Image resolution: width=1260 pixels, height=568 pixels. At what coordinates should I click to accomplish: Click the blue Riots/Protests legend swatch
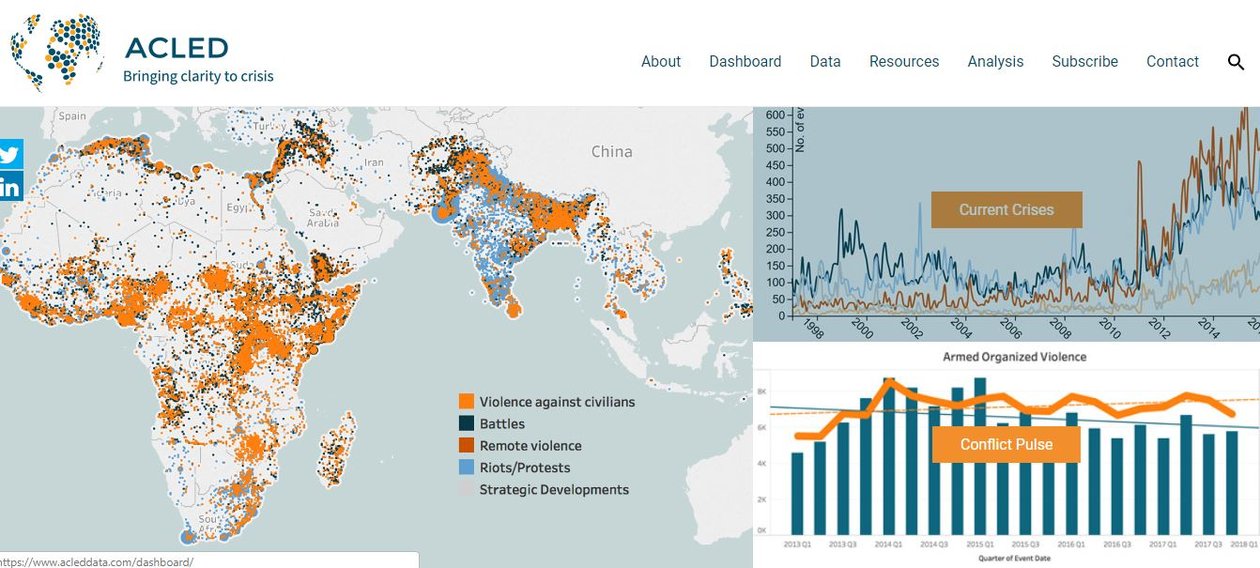(x=466, y=468)
